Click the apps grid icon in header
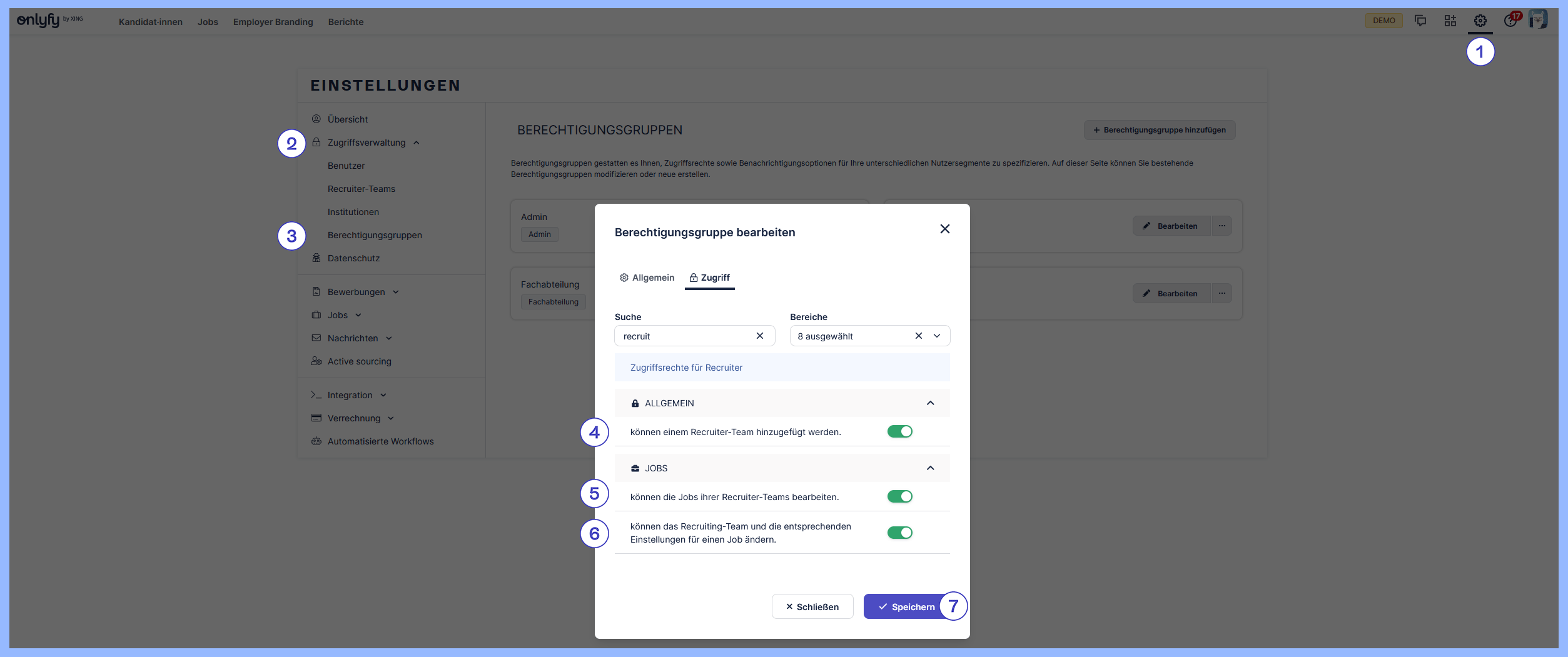1568x657 pixels. click(1450, 21)
